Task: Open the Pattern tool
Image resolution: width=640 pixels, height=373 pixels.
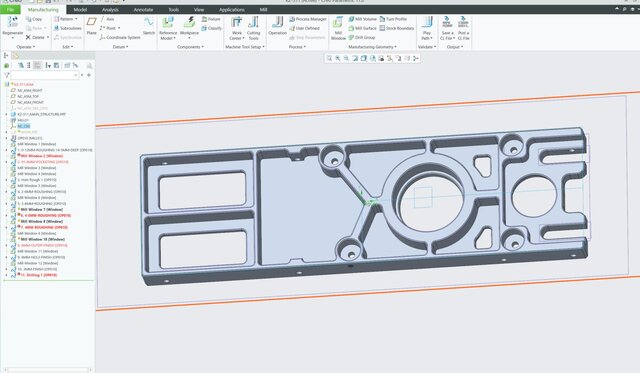Action: (x=66, y=19)
